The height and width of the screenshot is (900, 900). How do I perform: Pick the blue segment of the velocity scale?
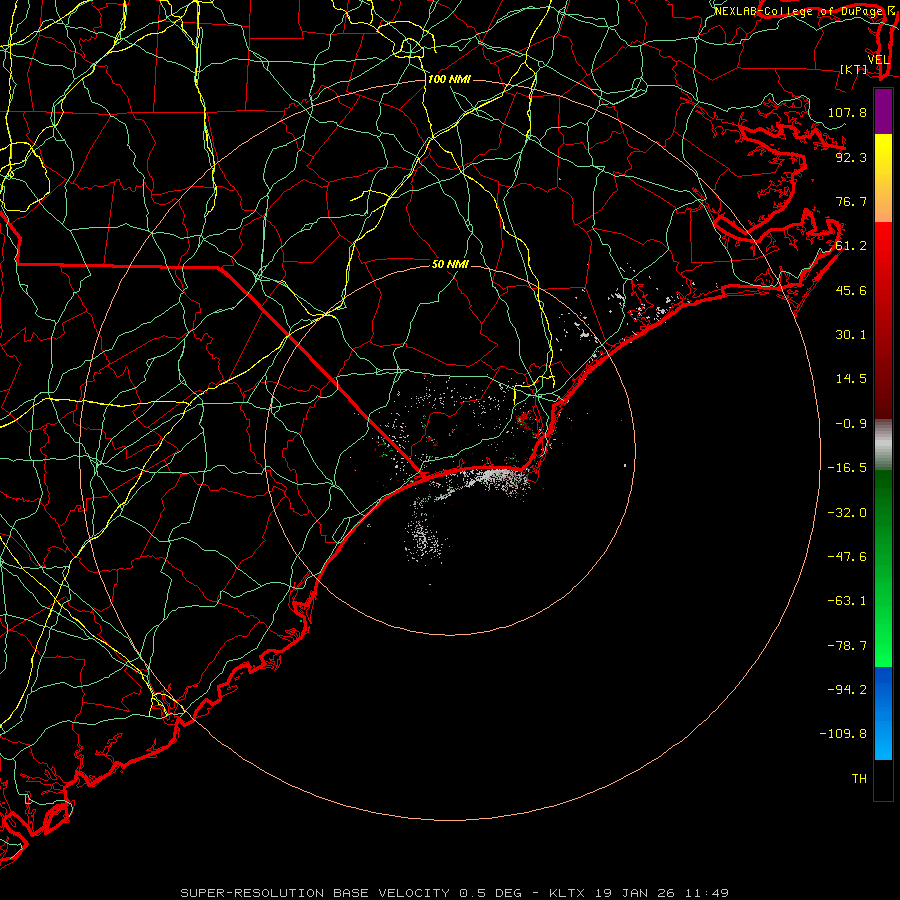883,713
